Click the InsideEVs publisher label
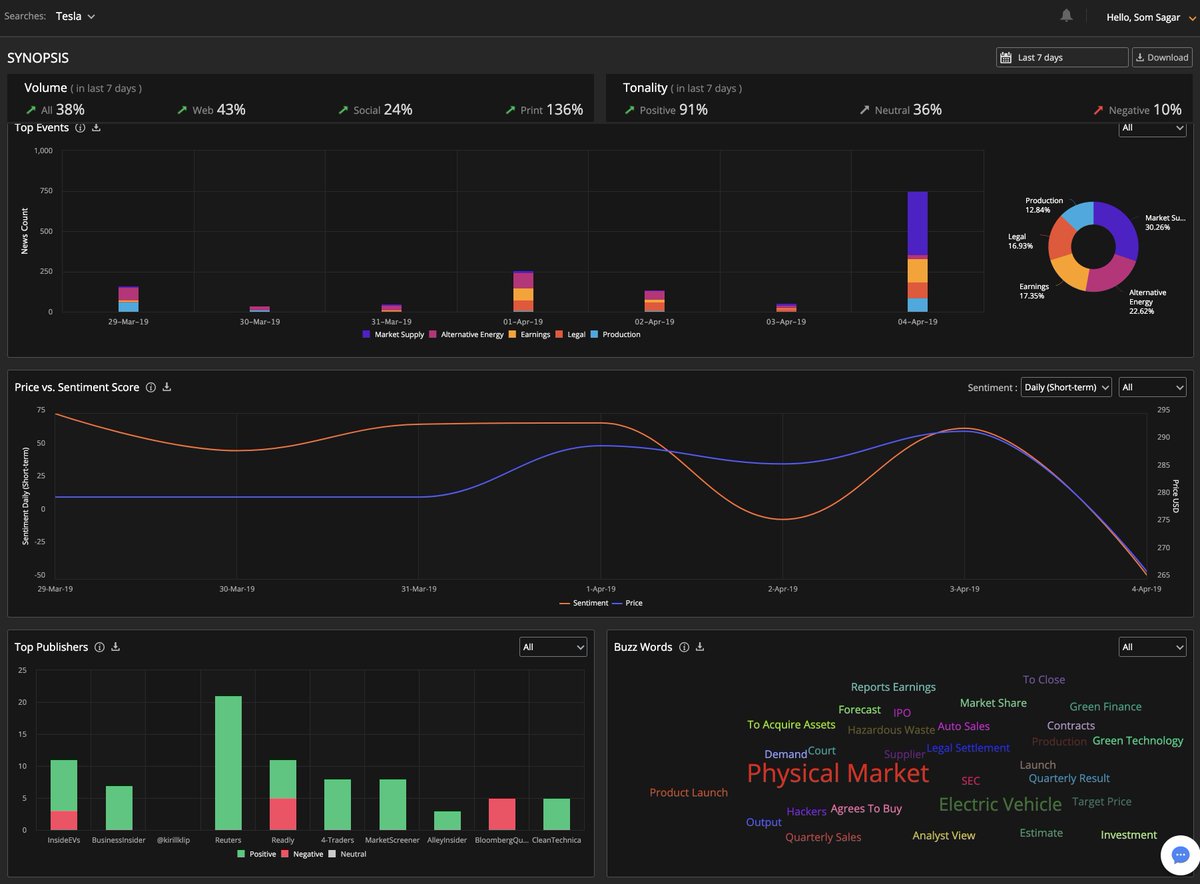The height and width of the screenshot is (884, 1200). pos(64,840)
